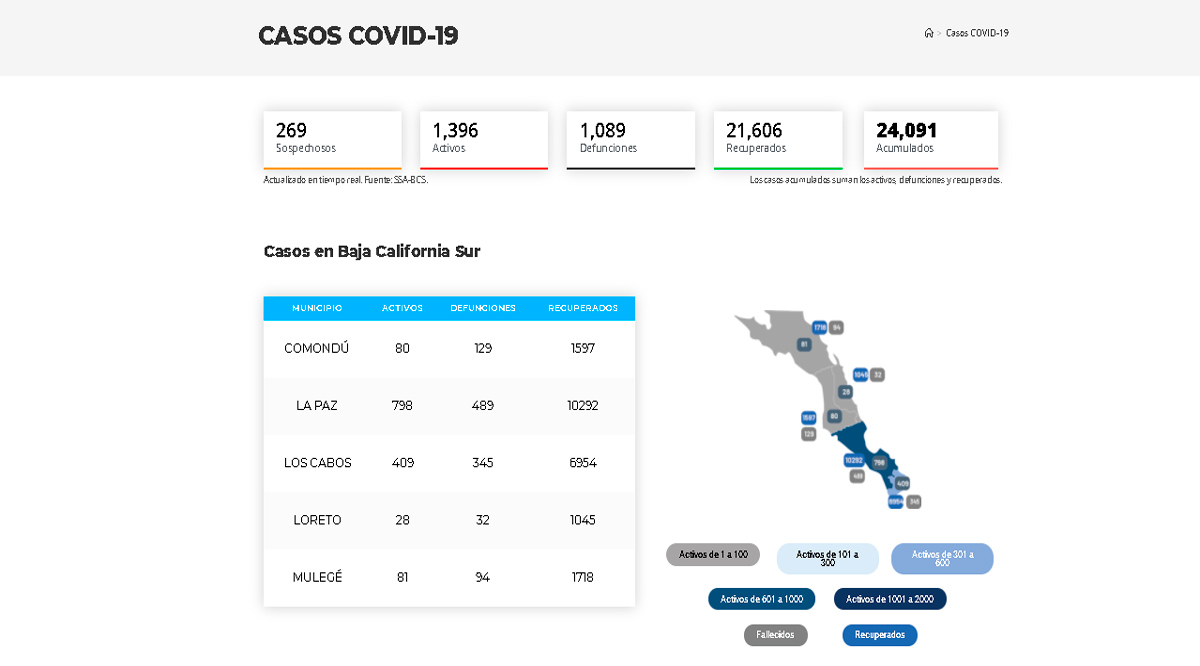The image size is (1200, 666).
Task: Select the LORETO municipality row
Action: tap(449, 520)
